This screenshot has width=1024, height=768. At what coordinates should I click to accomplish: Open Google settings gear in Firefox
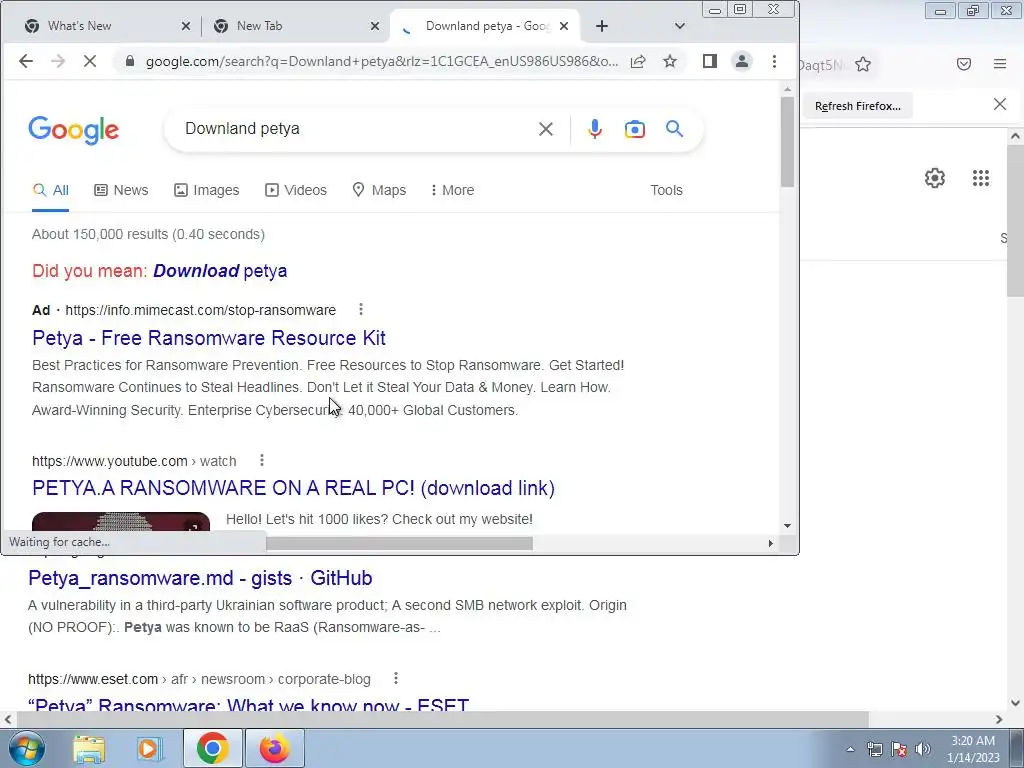[x=935, y=178]
